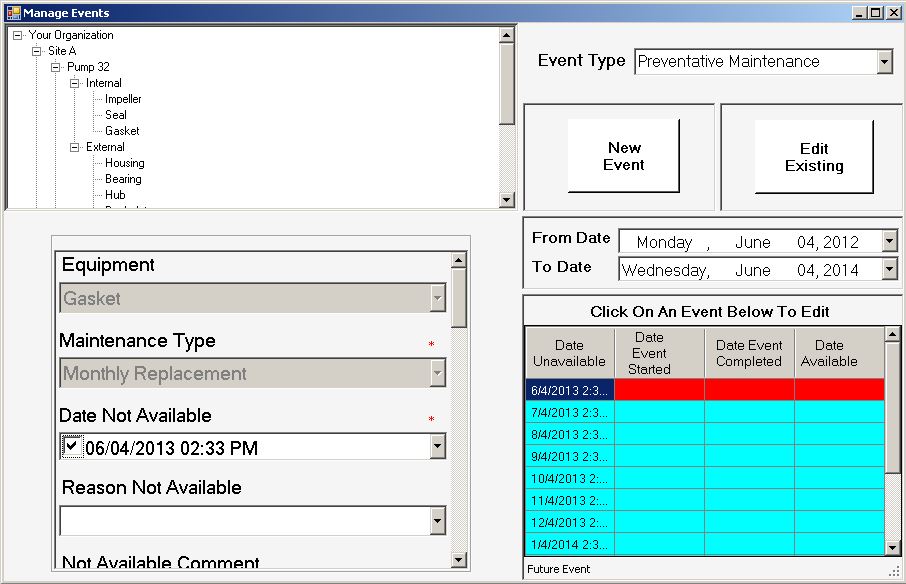Select Bearing in the equipment tree
The image size is (906, 584).
pos(123,179)
